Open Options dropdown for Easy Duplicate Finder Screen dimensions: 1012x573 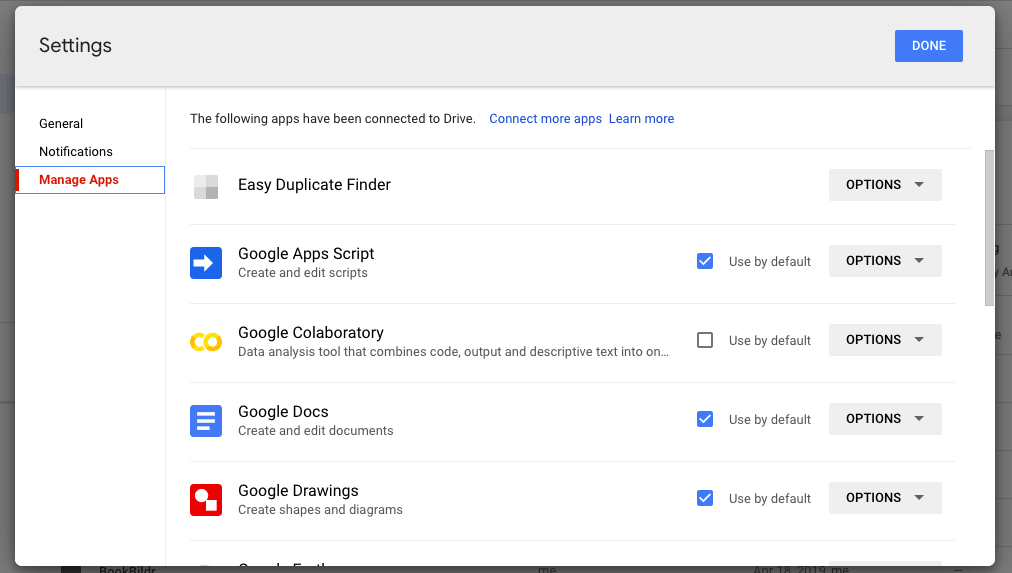pyautogui.click(x=885, y=185)
